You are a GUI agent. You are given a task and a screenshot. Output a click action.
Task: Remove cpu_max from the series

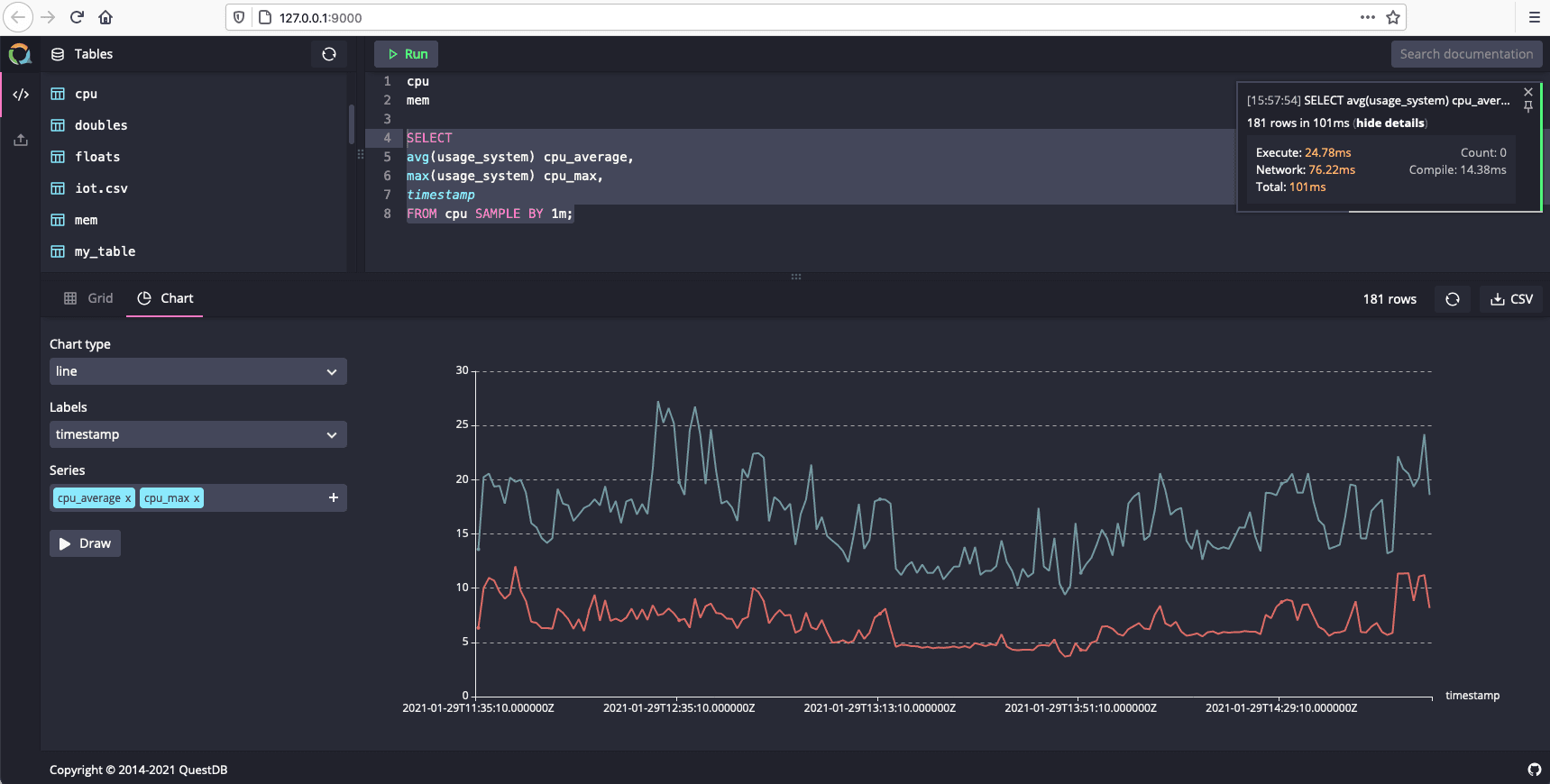click(x=197, y=498)
